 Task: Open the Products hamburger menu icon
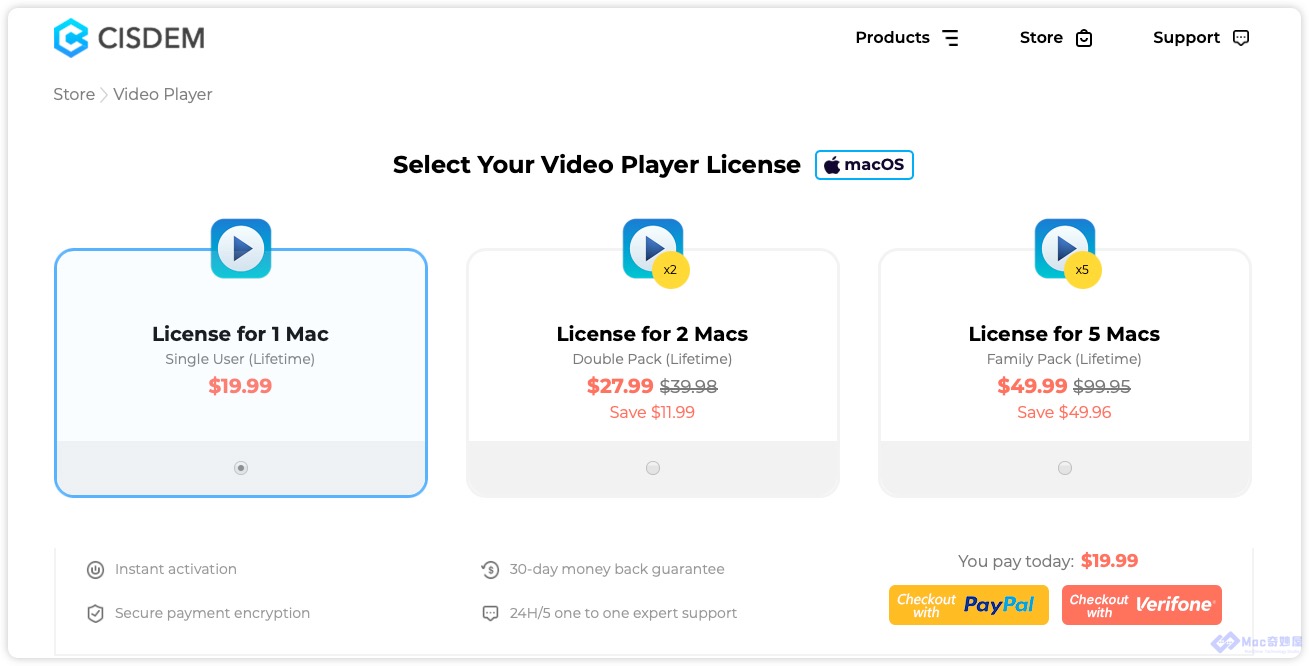click(950, 38)
